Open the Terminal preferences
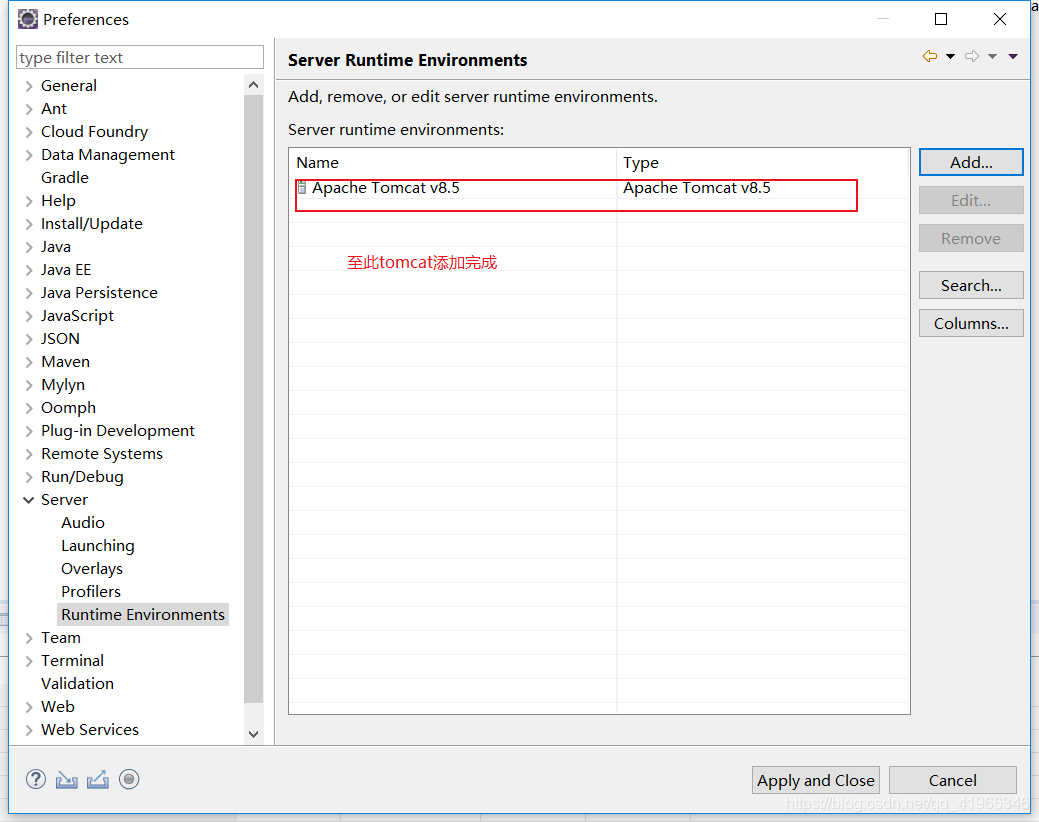 click(x=72, y=661)
